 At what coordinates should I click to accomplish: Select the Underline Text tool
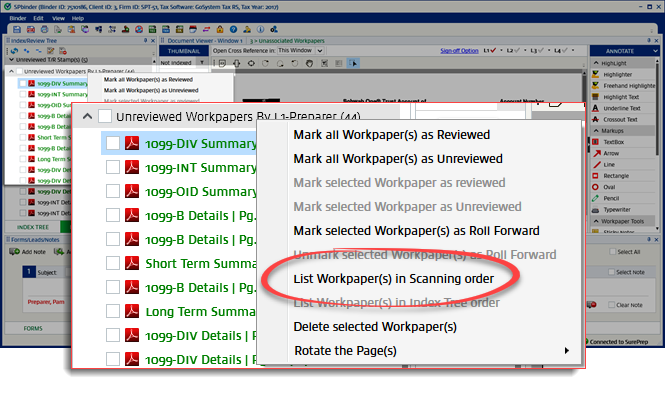[x=623, y=108]
